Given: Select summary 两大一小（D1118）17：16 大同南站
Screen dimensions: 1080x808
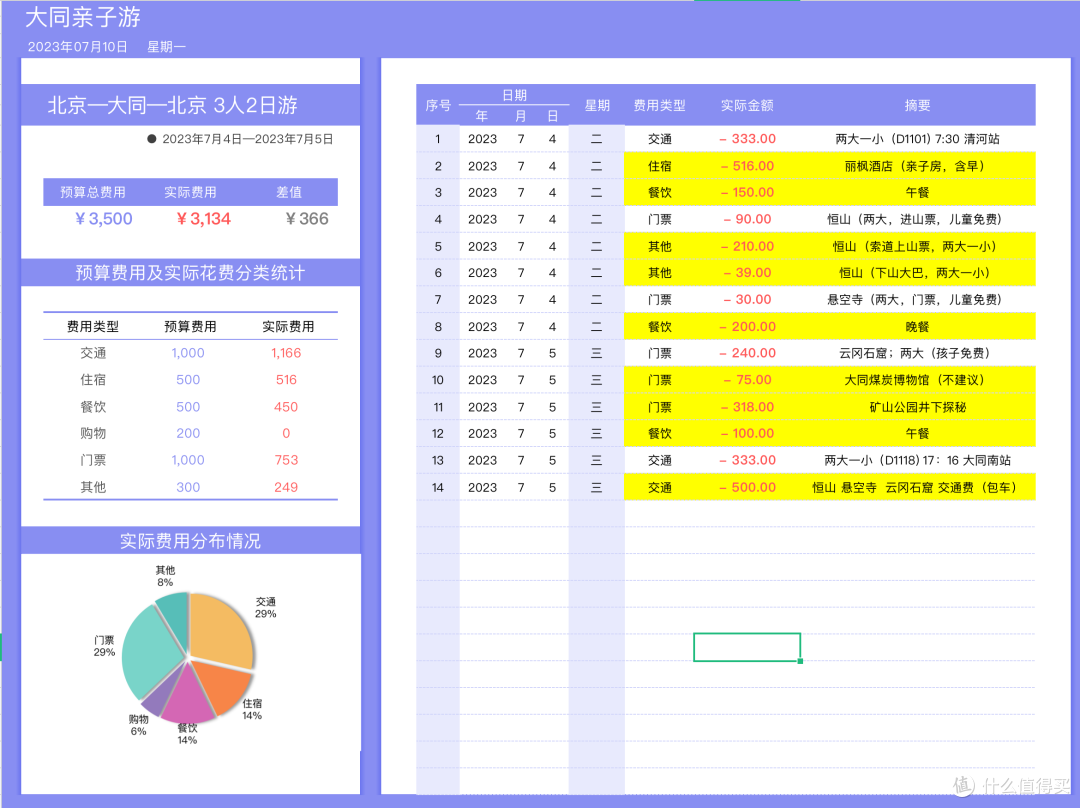Looking at the screenshot, I should tap(917, 460).
